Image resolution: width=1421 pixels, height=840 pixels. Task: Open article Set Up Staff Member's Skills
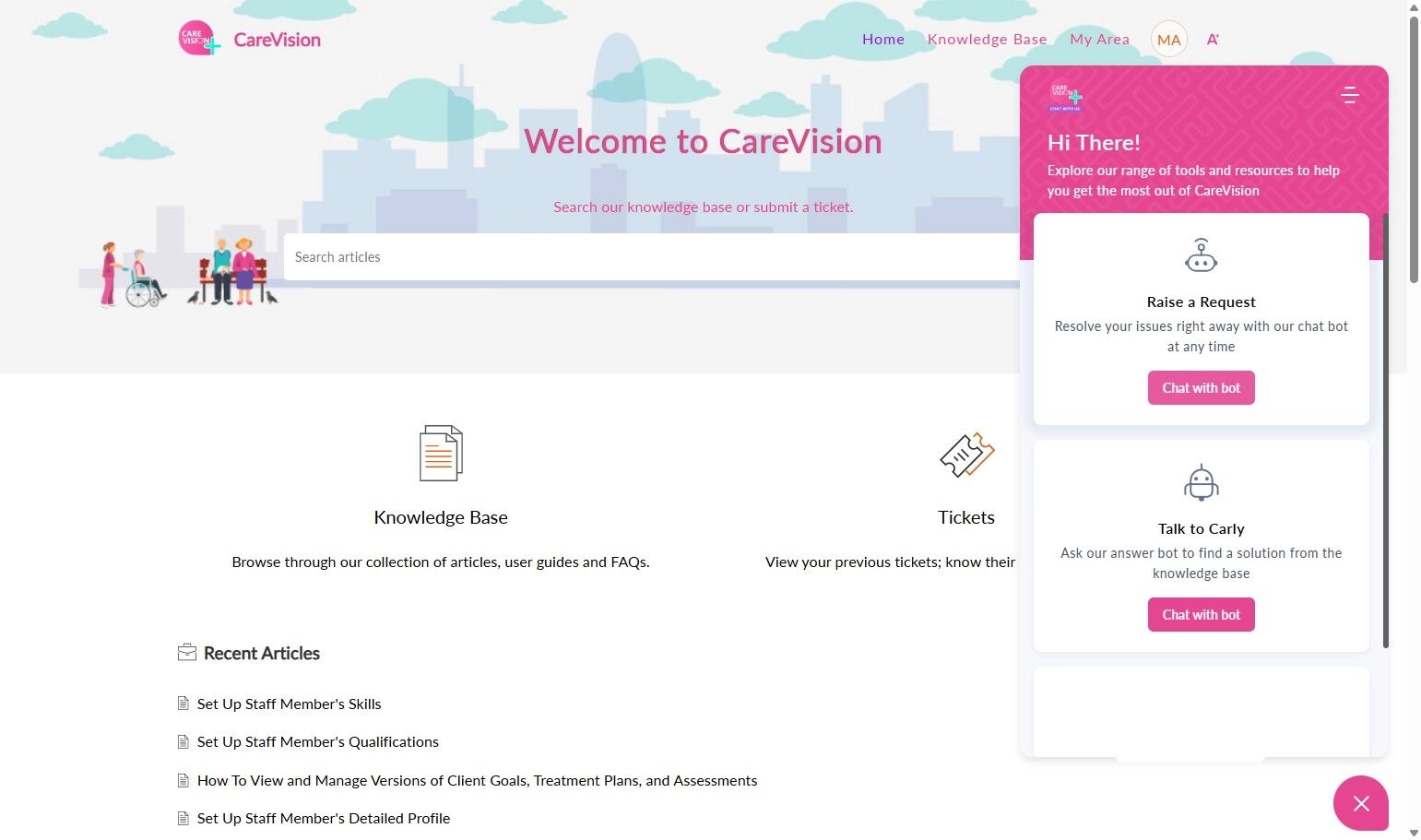tap(289, 704)
